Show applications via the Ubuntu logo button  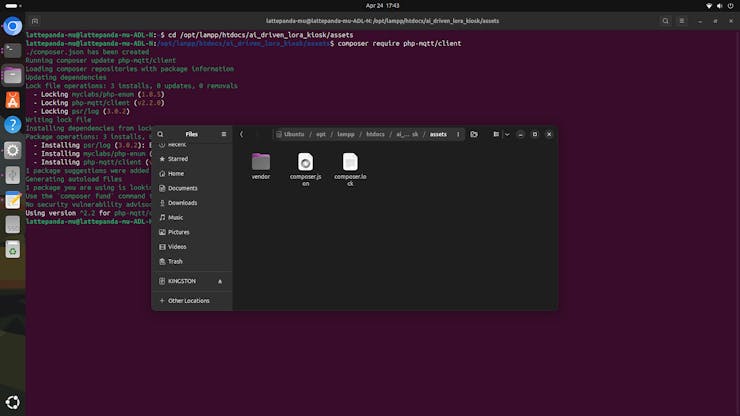pos(13,402)
